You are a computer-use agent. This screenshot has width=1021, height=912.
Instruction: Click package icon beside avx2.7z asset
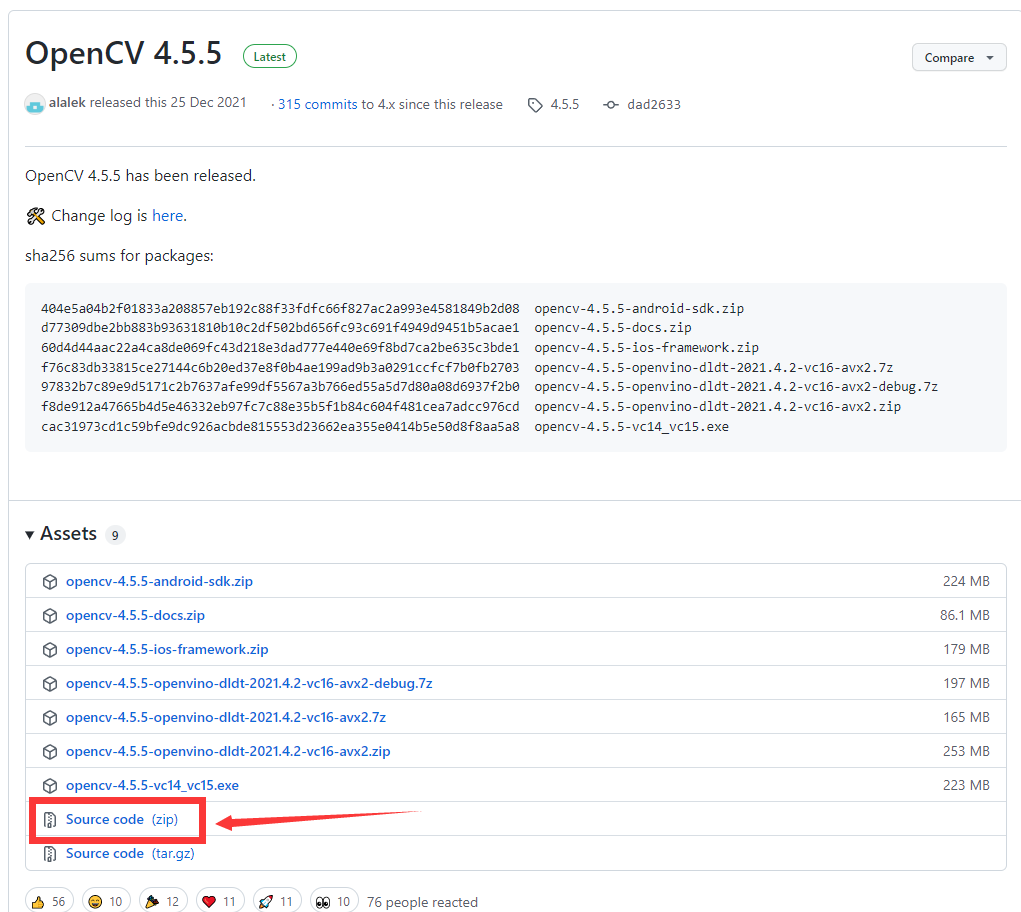click(x=49, y=717)
